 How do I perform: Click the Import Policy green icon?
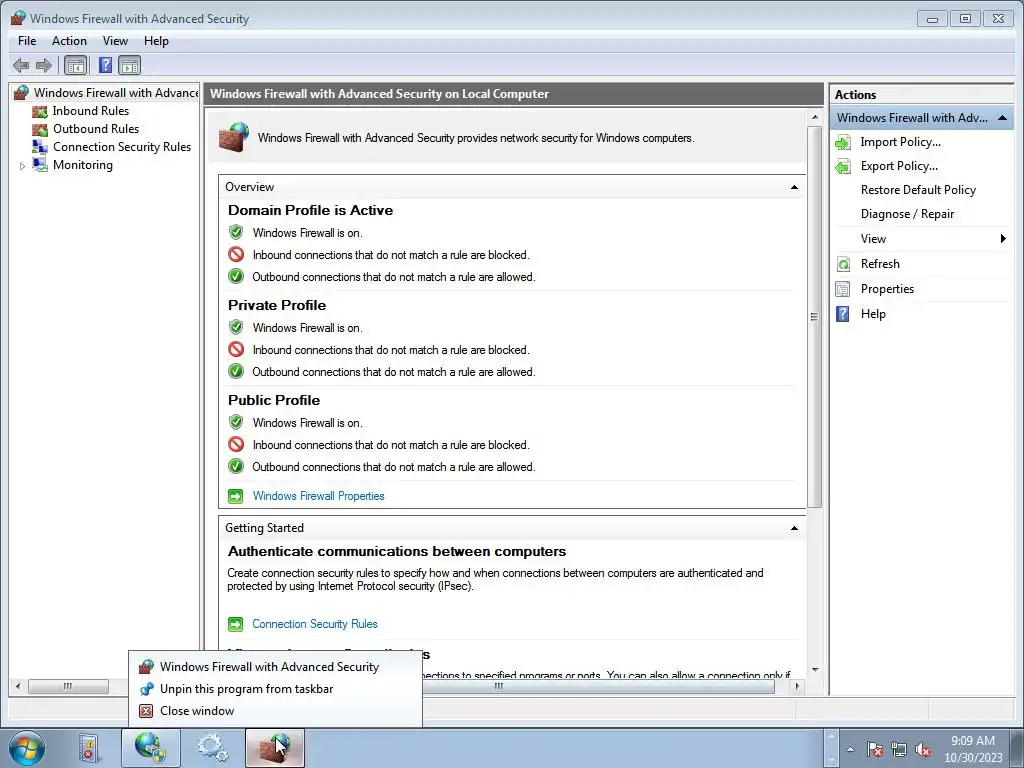pos(843,142)
